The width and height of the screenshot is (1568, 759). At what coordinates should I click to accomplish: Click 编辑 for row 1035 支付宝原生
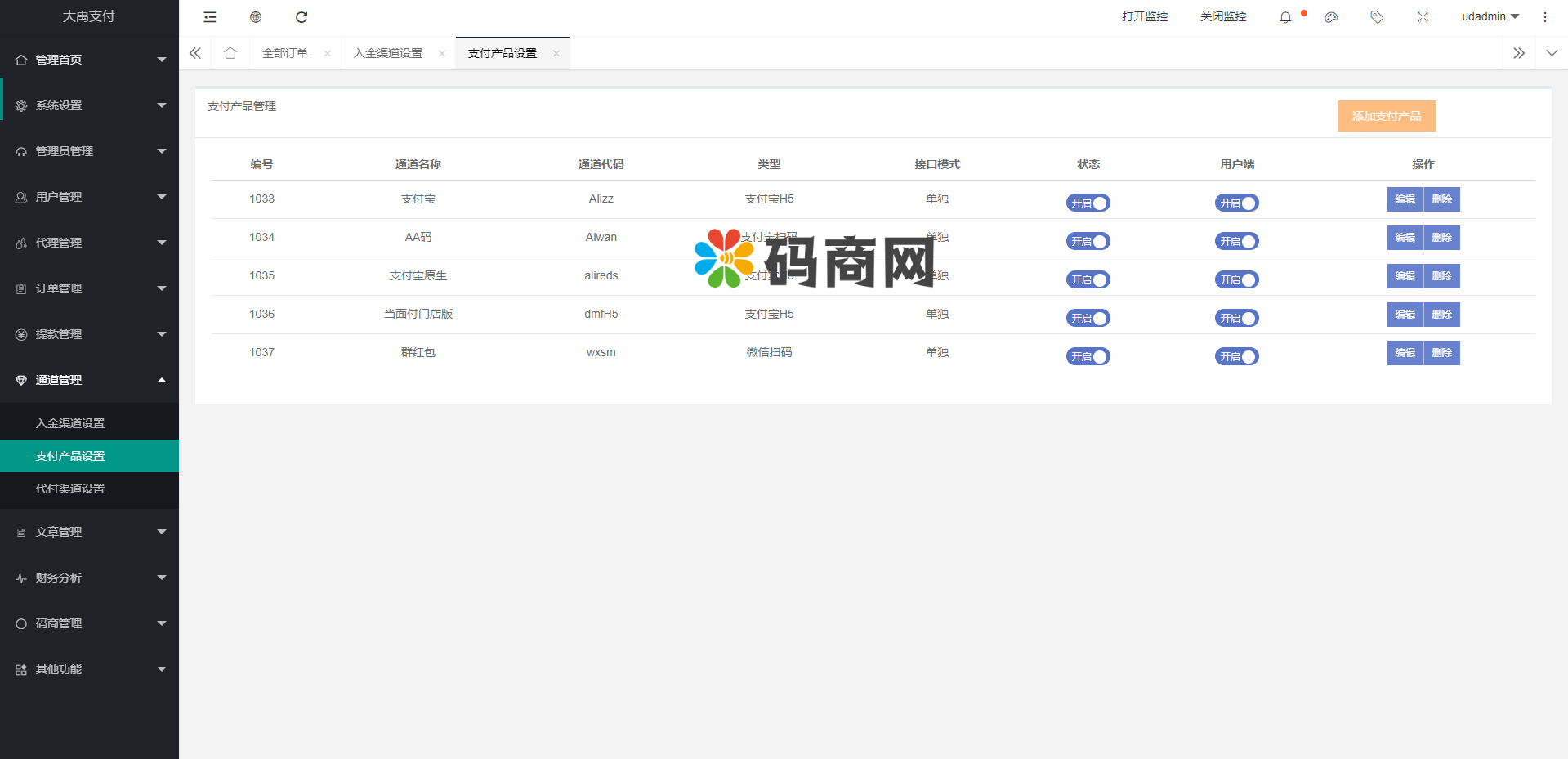[1405, 276]
